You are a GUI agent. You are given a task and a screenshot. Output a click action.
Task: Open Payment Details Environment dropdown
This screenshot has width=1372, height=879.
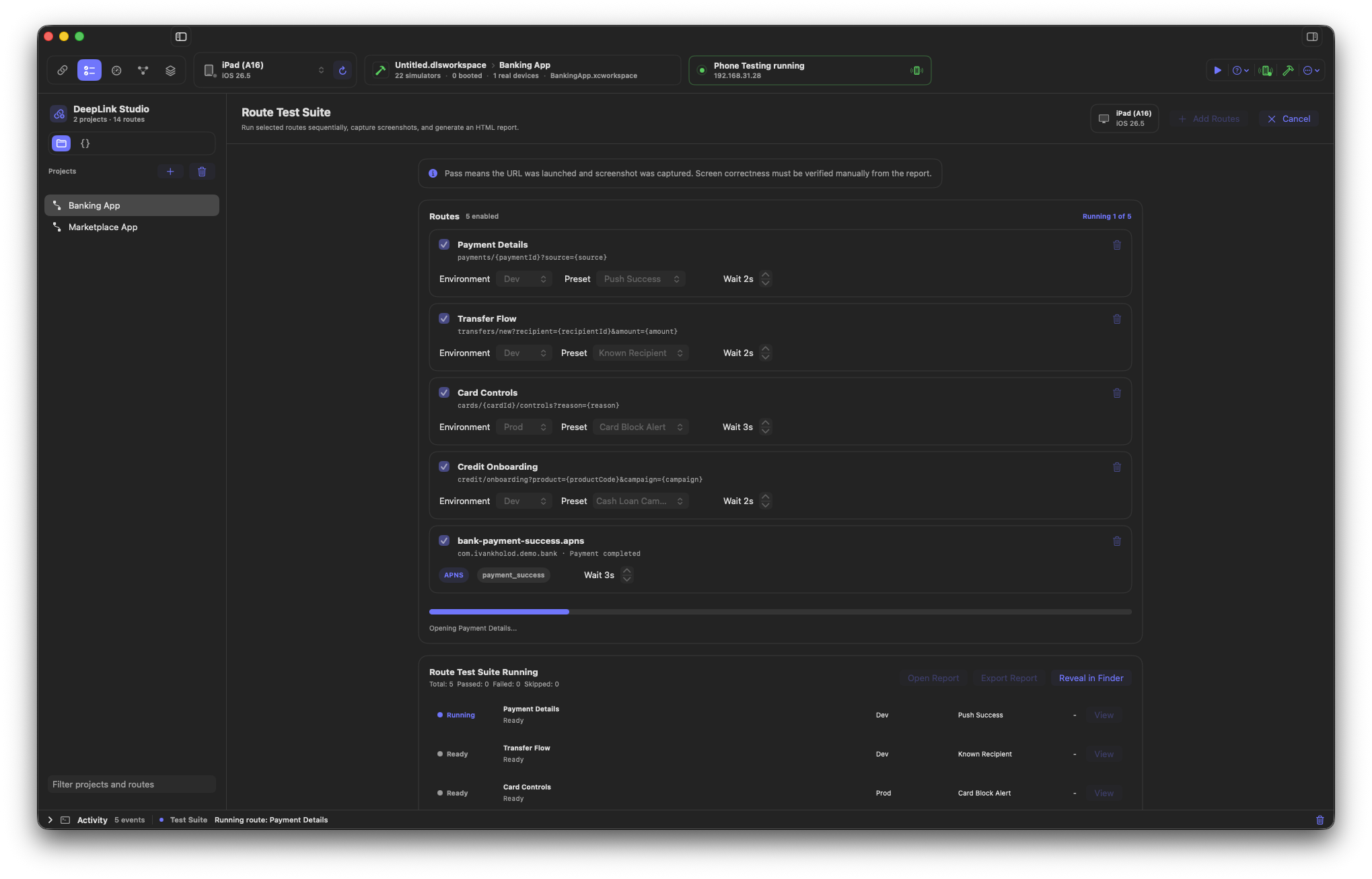pyautogui.click(x=524, y=279)
